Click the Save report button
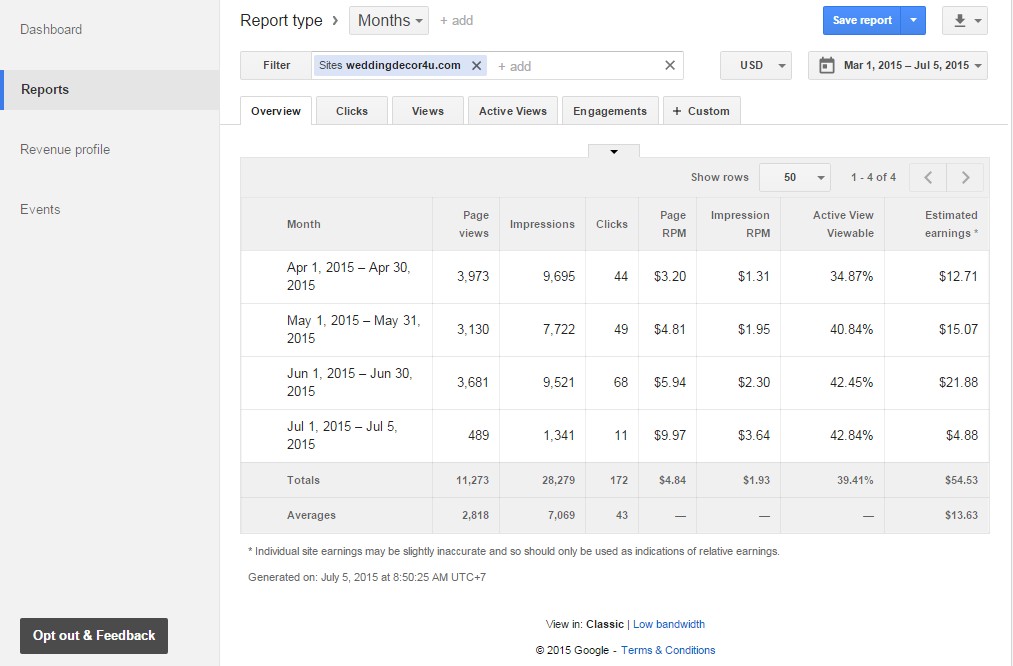This screenshot has height=666, width=1013. click(862, 20)
